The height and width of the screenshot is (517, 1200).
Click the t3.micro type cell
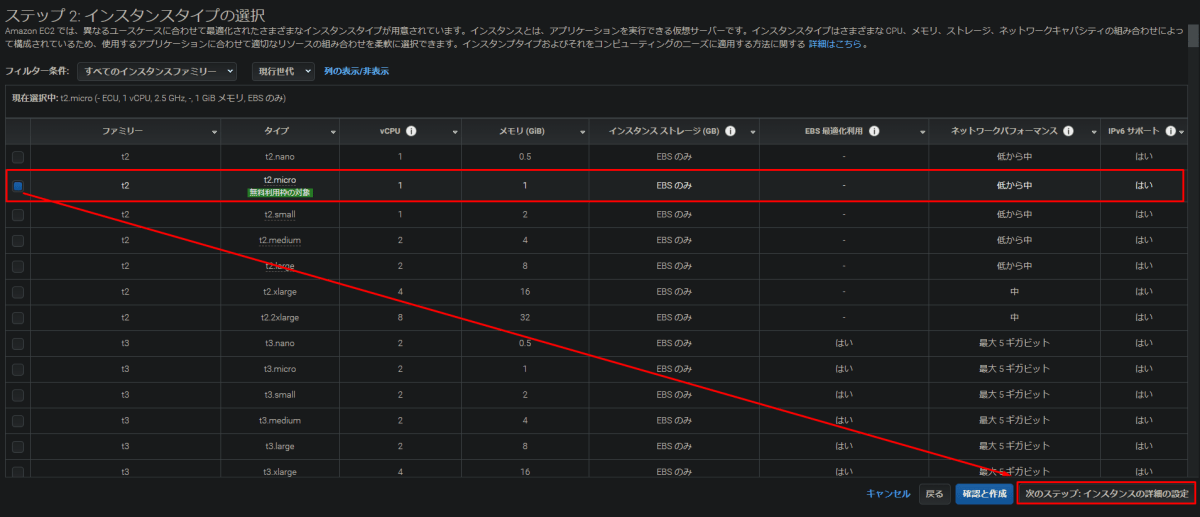(278, 369)
